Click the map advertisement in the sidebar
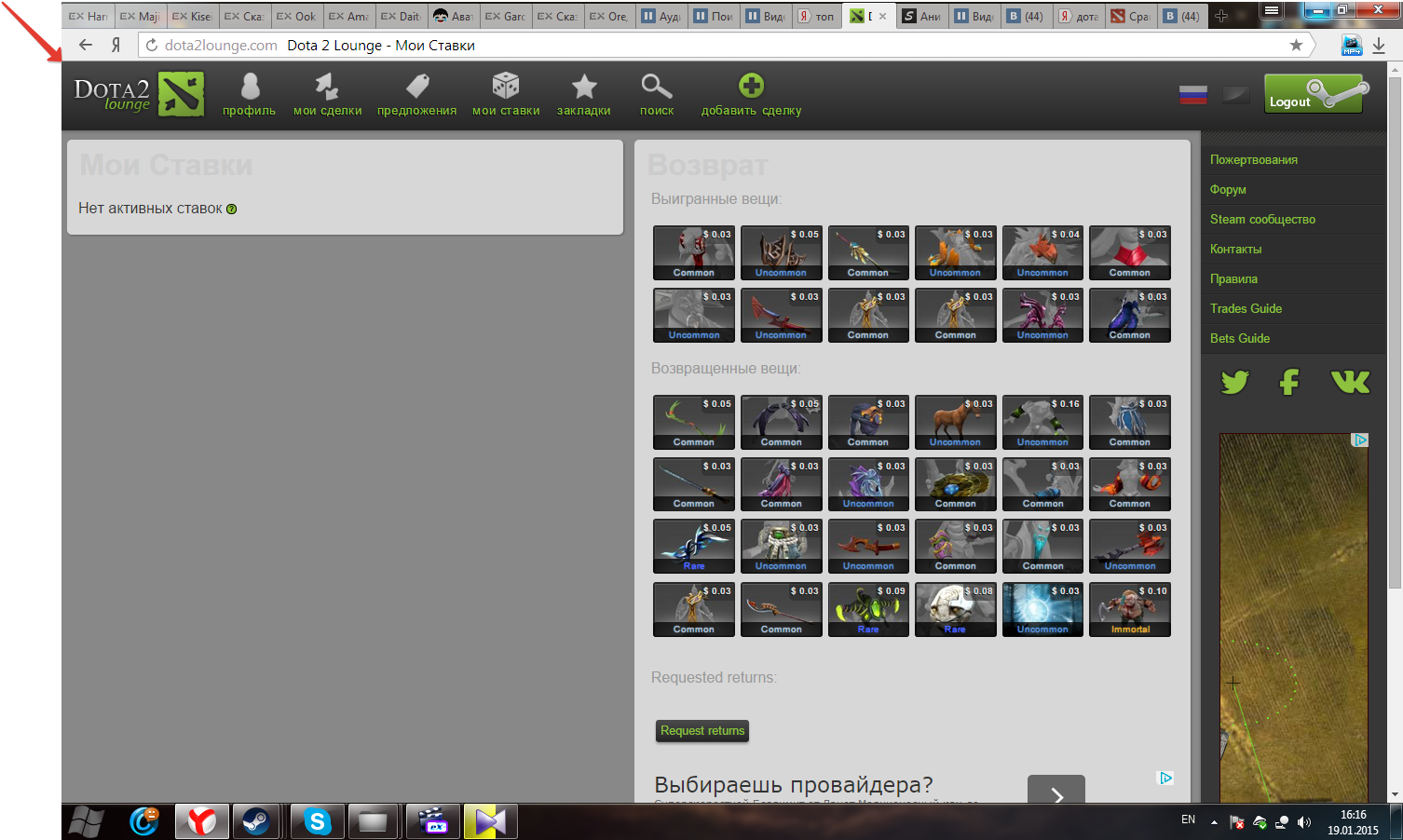1403x840 pixels. coord(1294,617)
